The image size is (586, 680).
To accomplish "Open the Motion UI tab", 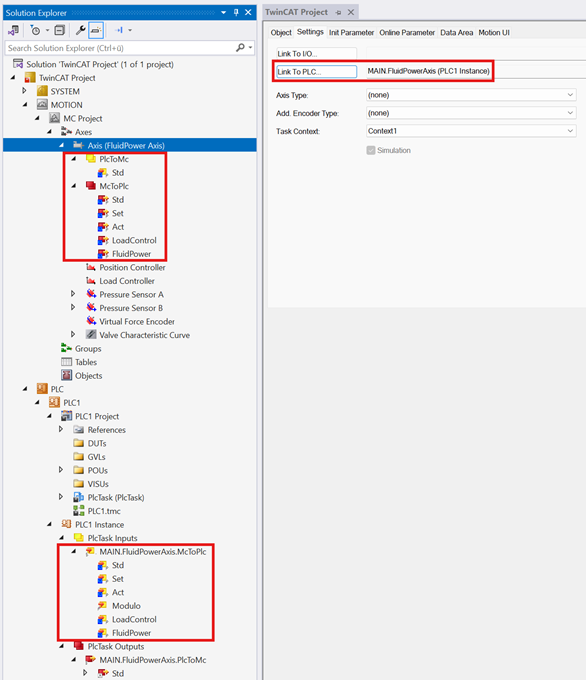I will tap(494, 33).
